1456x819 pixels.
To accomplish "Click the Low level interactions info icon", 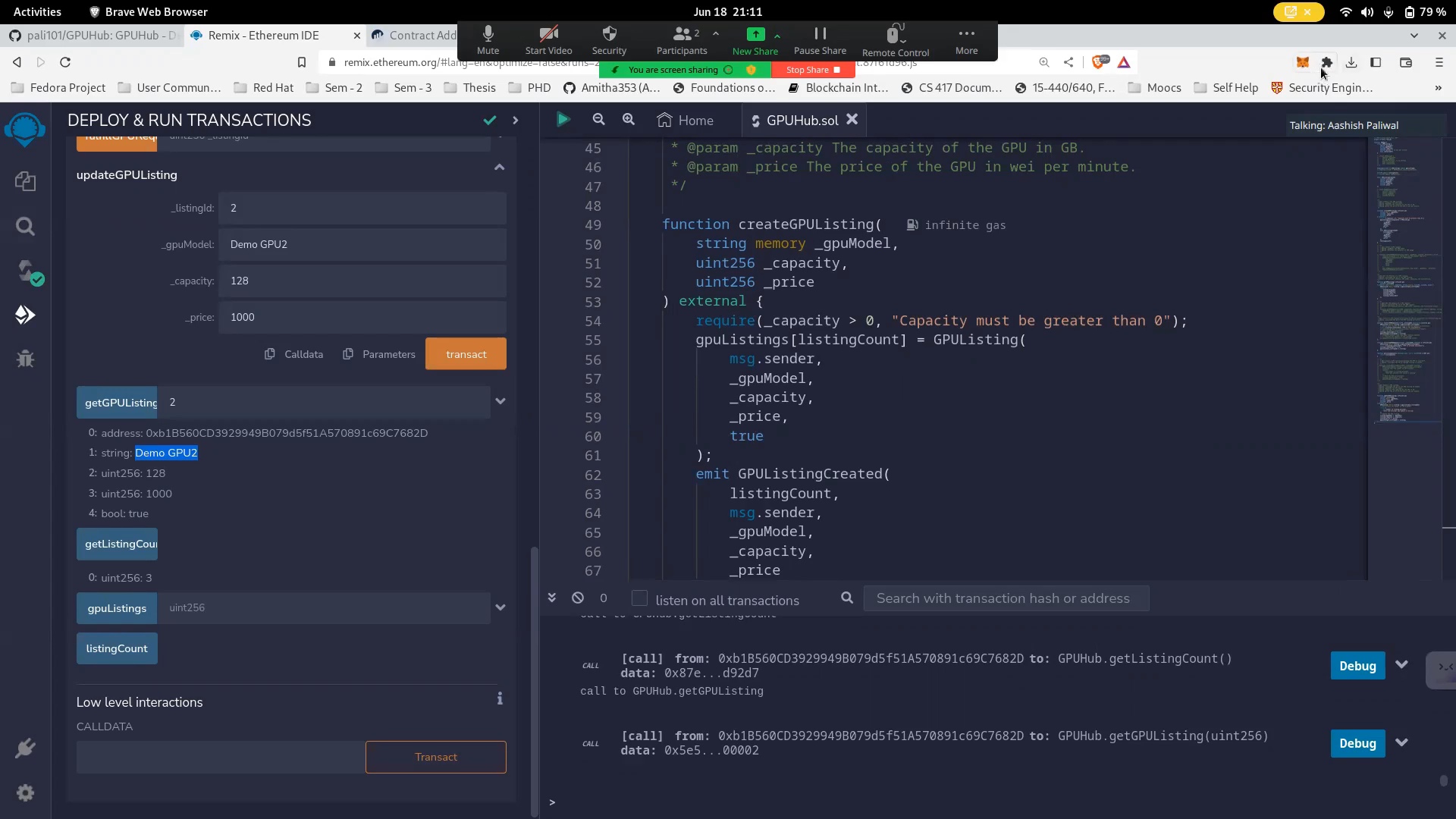I will pyautogui.click(x=500, y=698).
